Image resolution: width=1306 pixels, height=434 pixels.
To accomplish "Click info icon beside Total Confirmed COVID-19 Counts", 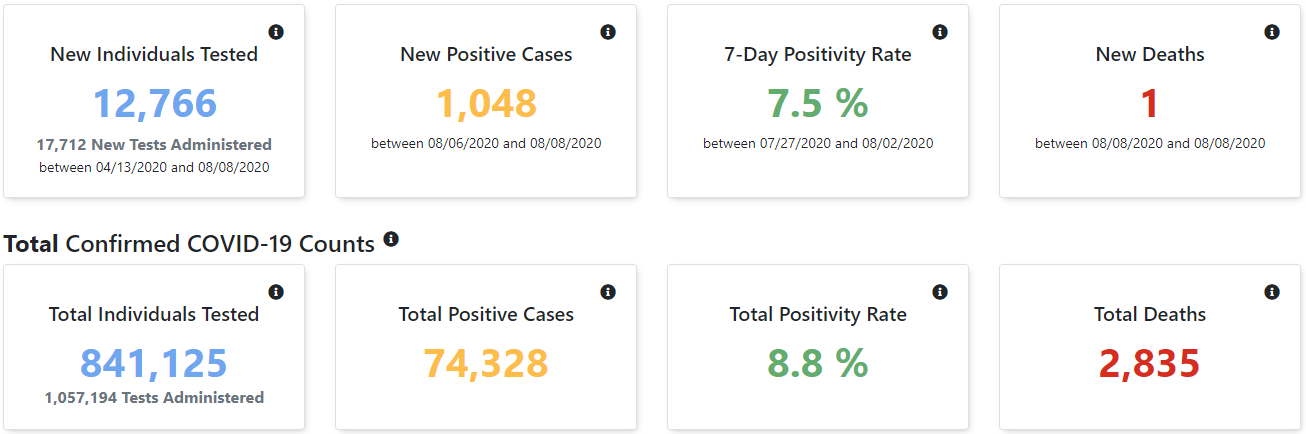I will (x=391, y=239).
